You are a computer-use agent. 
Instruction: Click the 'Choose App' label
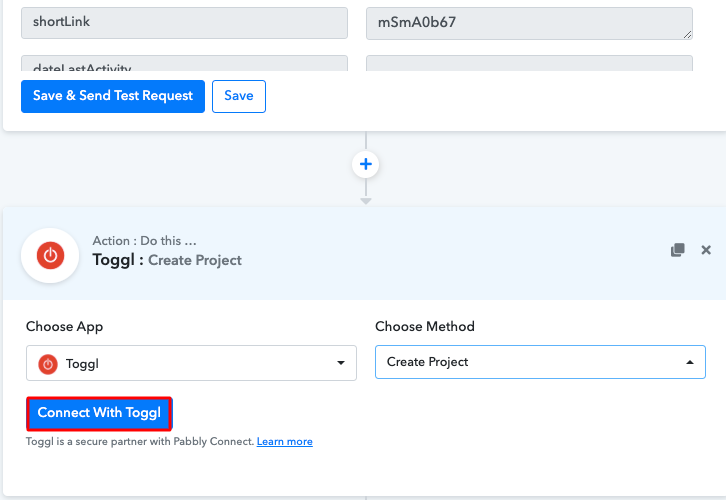coord(64,327)
